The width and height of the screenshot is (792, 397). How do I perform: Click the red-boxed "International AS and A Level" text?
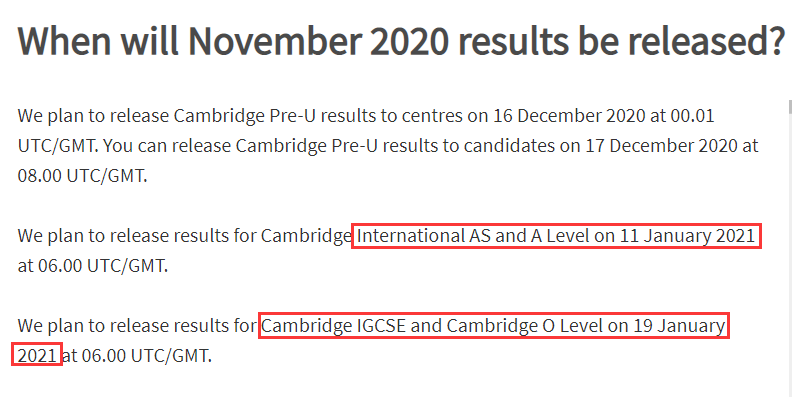[473, 236]
